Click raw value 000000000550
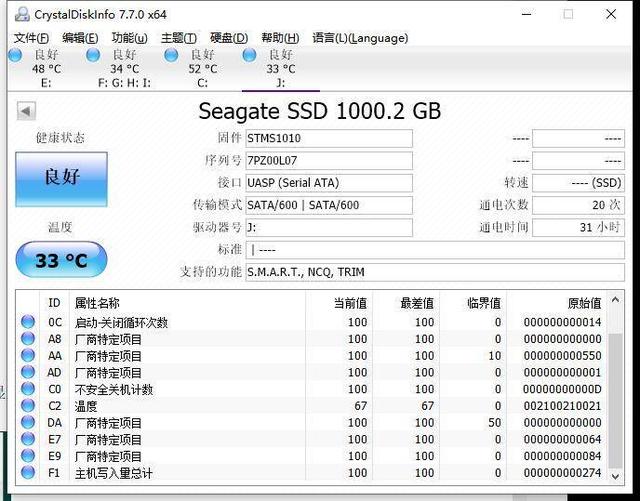Screen dimensions: 640x501 562,356
